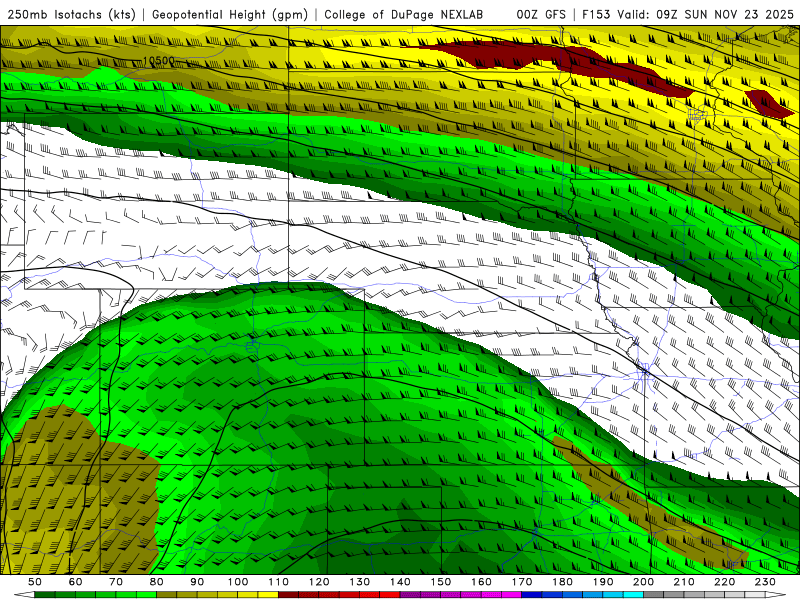This screenshot has width=800, height=600.
Task: Select the cyan swatch just before 200
Action: pos(633,595)
